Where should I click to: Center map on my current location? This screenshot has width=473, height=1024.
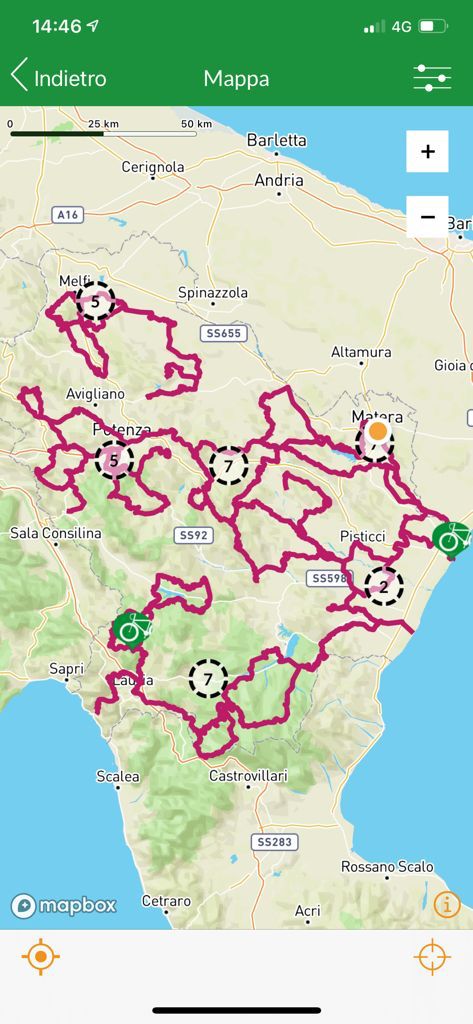pos(41,957)
